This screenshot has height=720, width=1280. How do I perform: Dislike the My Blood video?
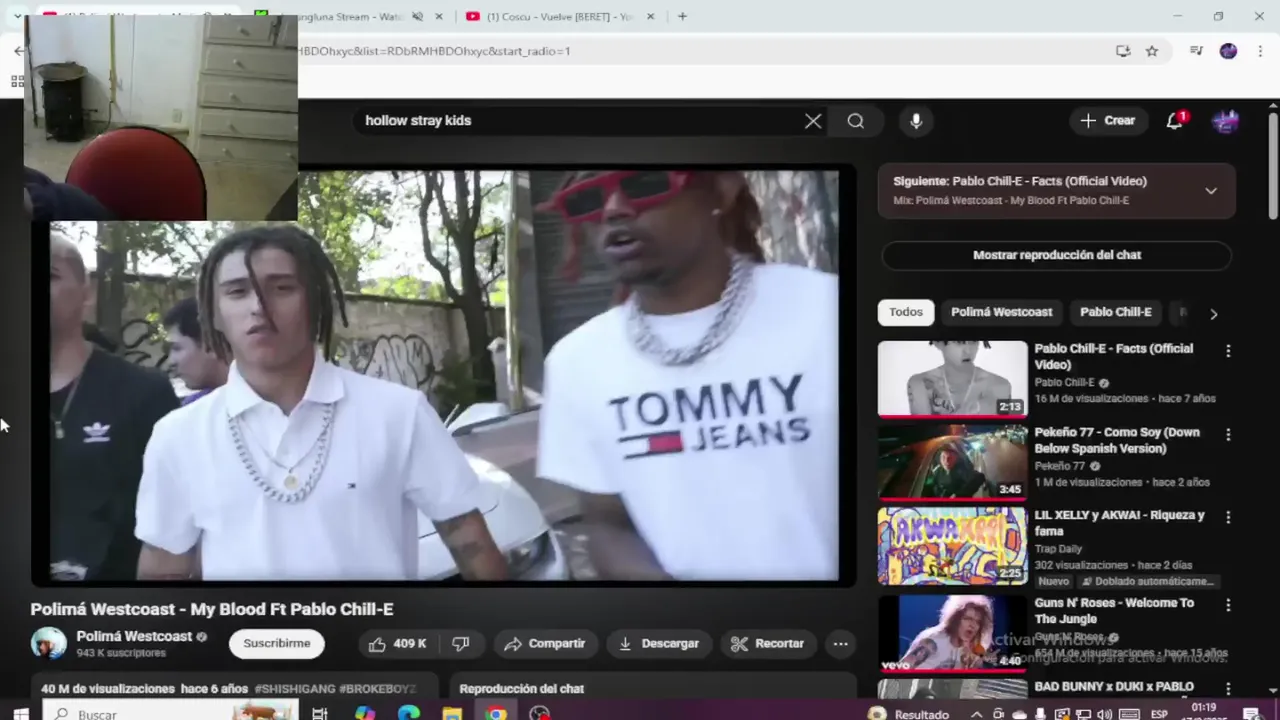(x=461, y=644)
